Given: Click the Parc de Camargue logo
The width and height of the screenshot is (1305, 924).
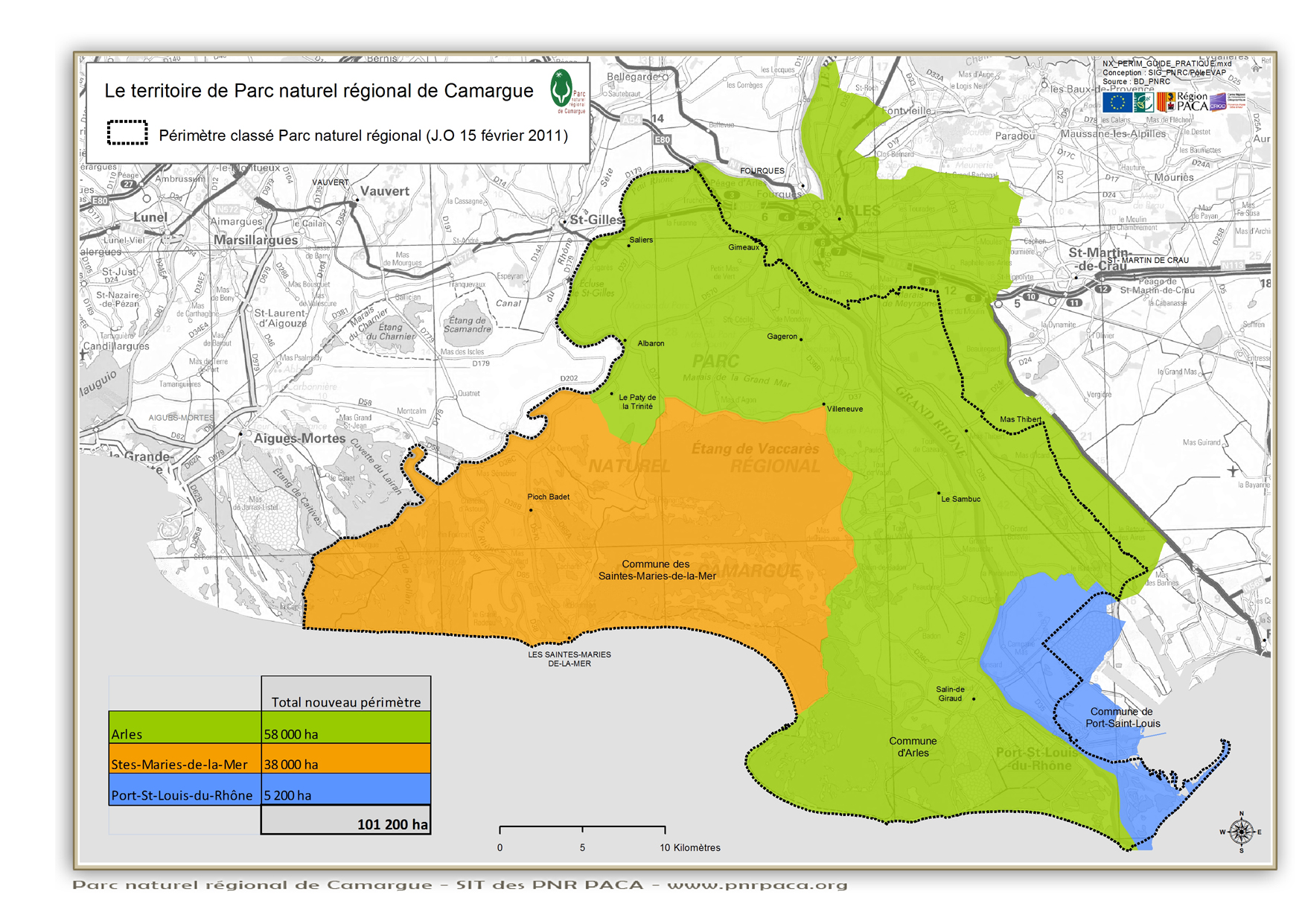Looking at the screenshot, I should tap(565, 91).
